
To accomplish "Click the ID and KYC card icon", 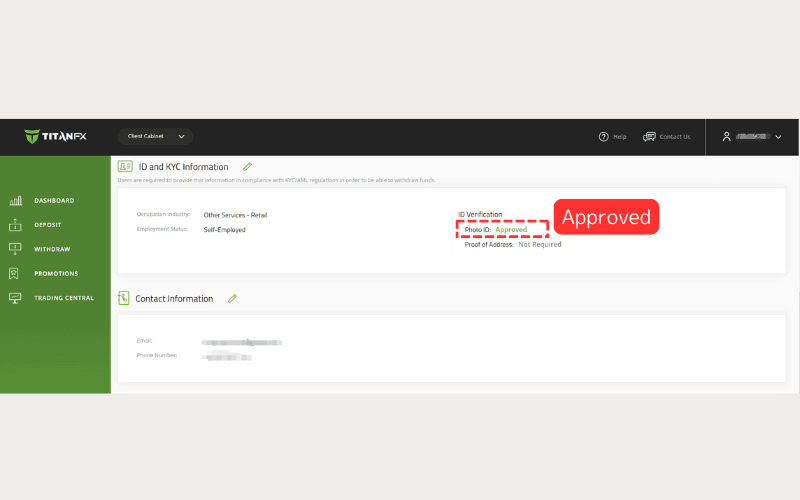I will pyautogui.click(x=125, y=166).
